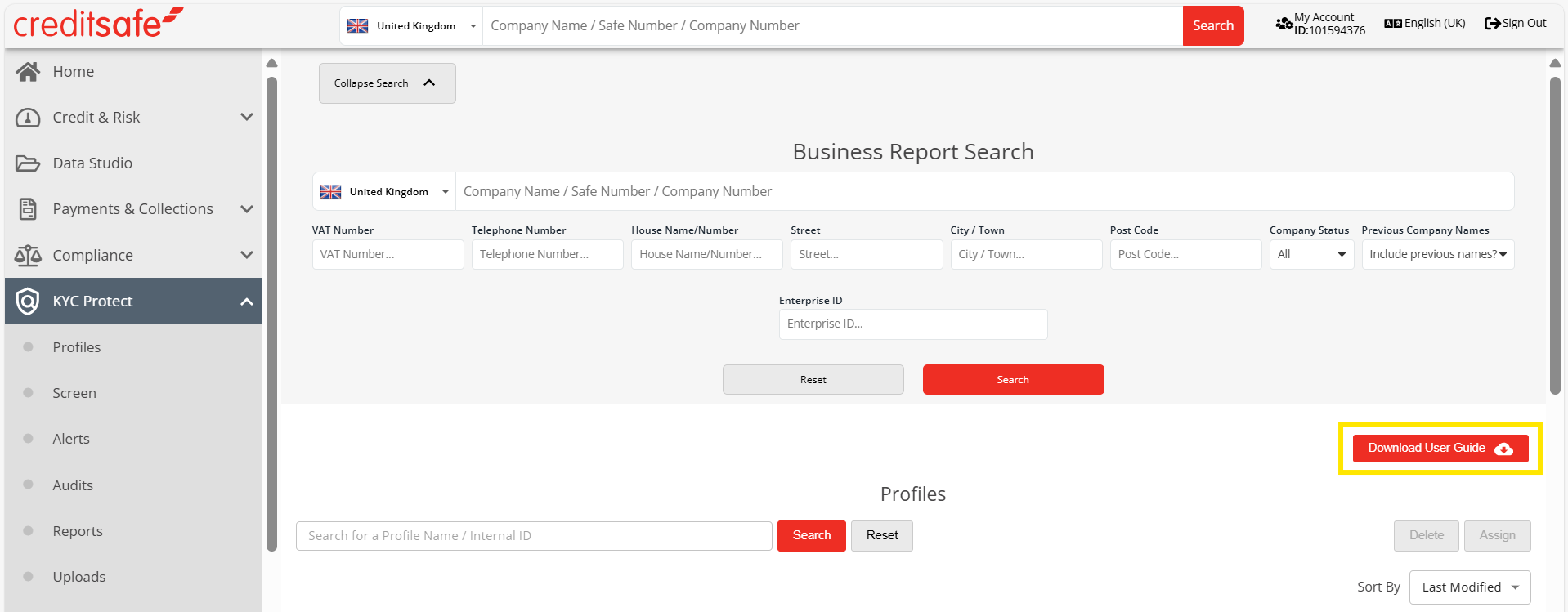Change language from English (UK)

click(1425, 24)
